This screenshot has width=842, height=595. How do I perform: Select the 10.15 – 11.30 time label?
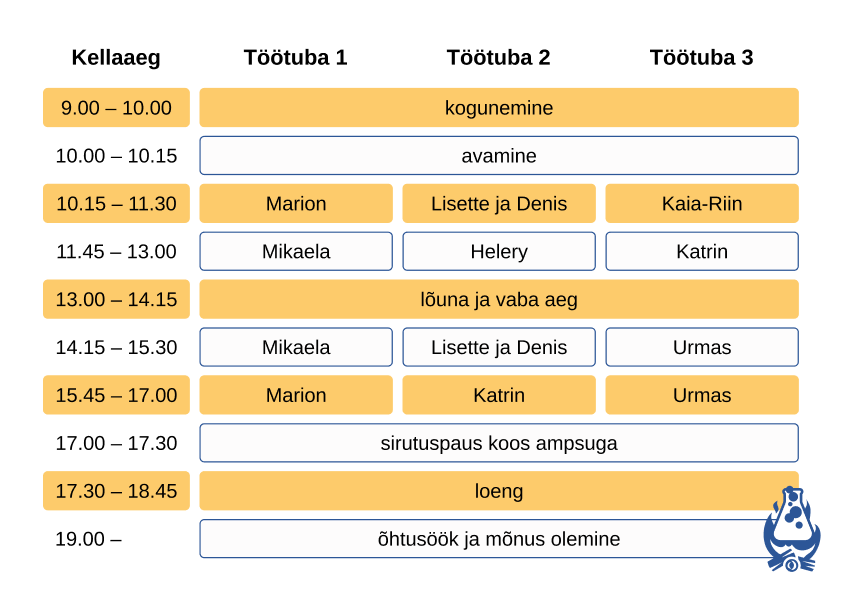(116, 204)
